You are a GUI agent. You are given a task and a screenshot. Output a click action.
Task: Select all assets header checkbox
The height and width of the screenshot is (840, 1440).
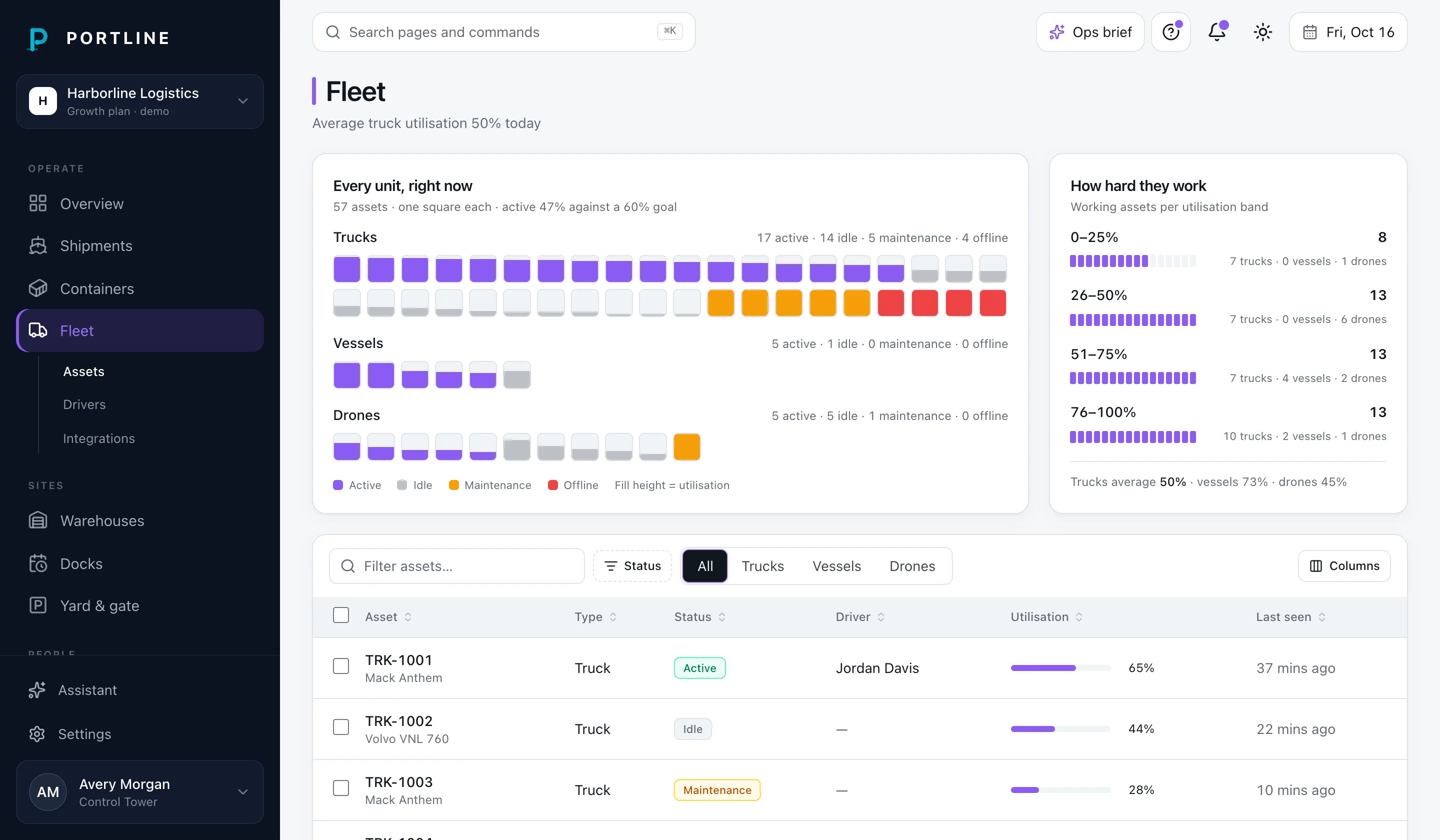click(x=341, y=615)
